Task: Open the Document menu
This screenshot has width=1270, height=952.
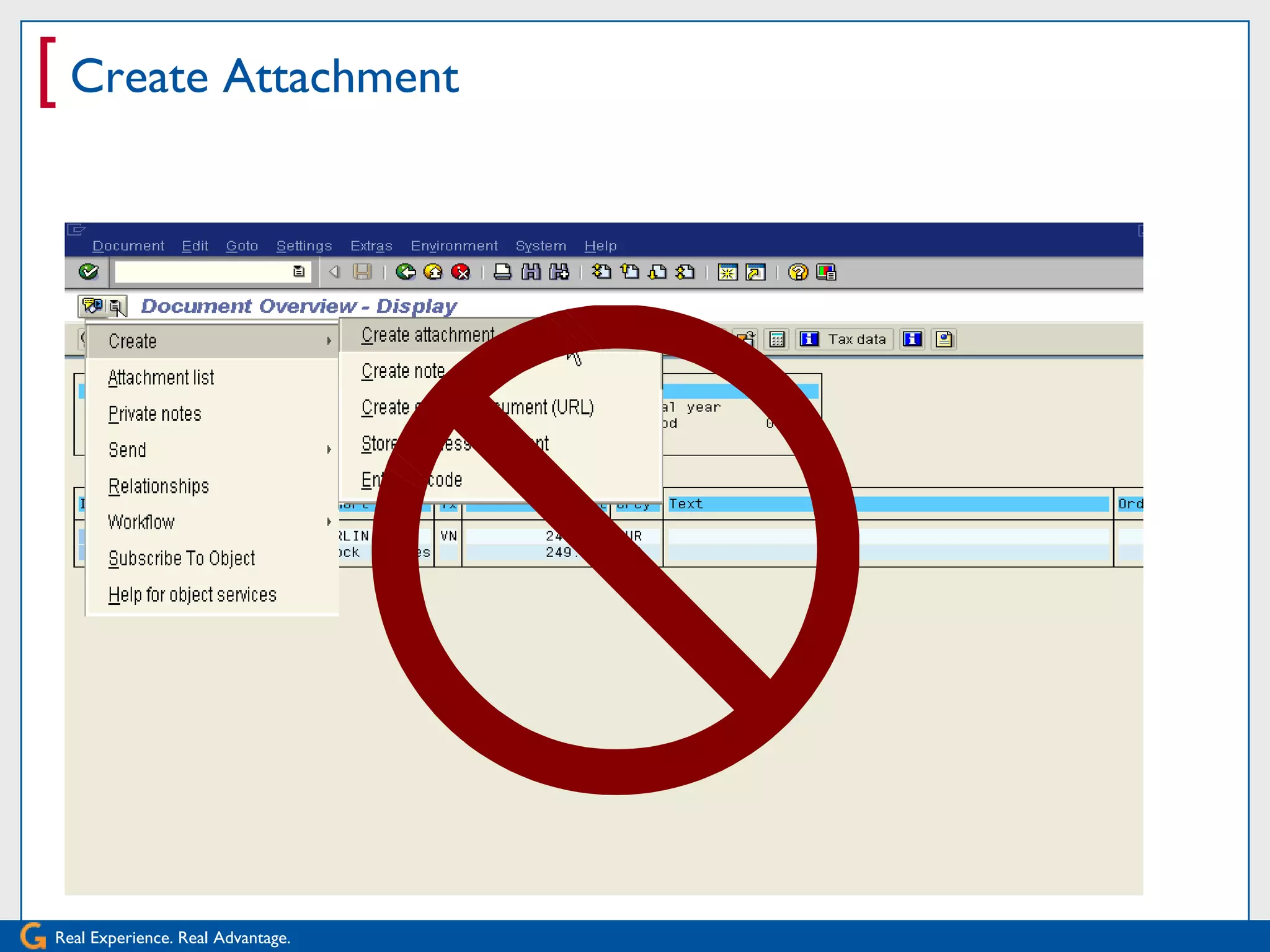Action: point(128,246)
